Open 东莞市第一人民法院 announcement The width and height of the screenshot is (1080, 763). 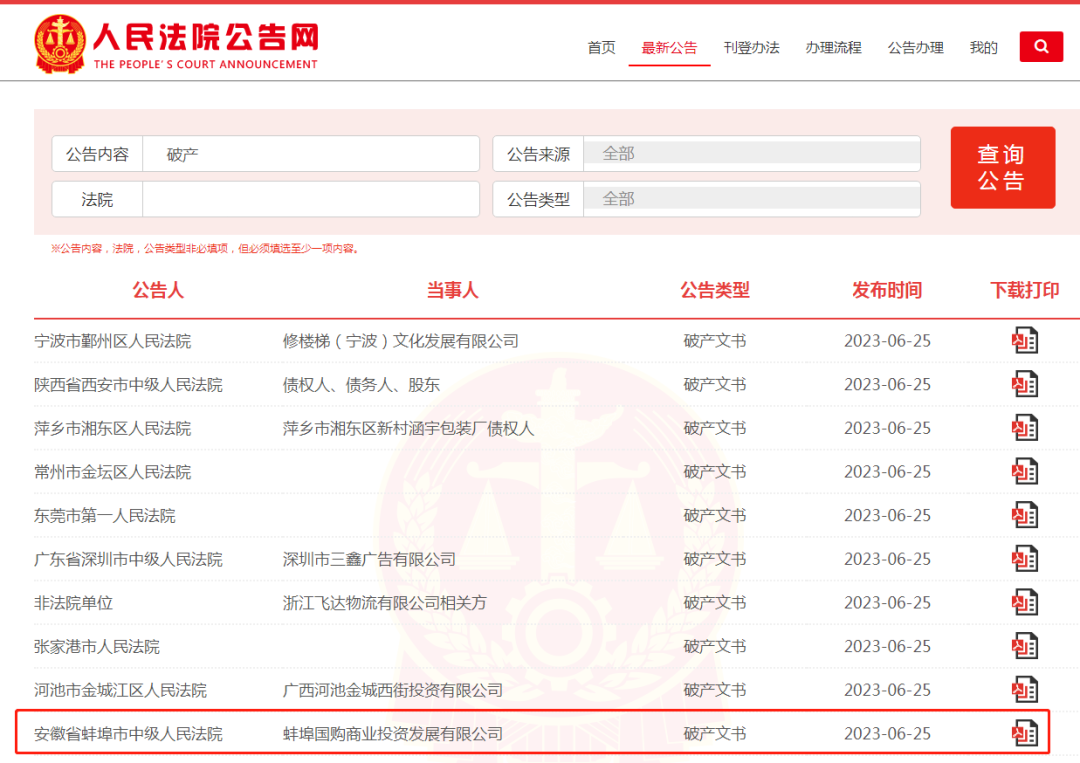point(105,515)
